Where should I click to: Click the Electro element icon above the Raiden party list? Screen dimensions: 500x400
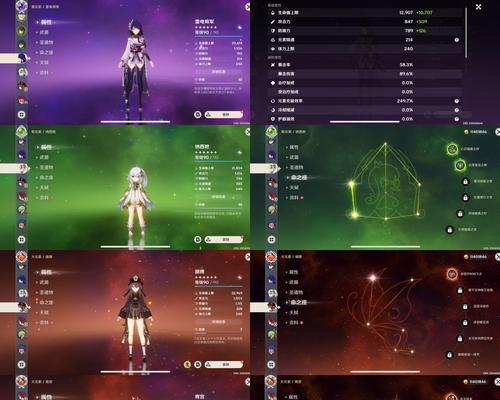22,6
